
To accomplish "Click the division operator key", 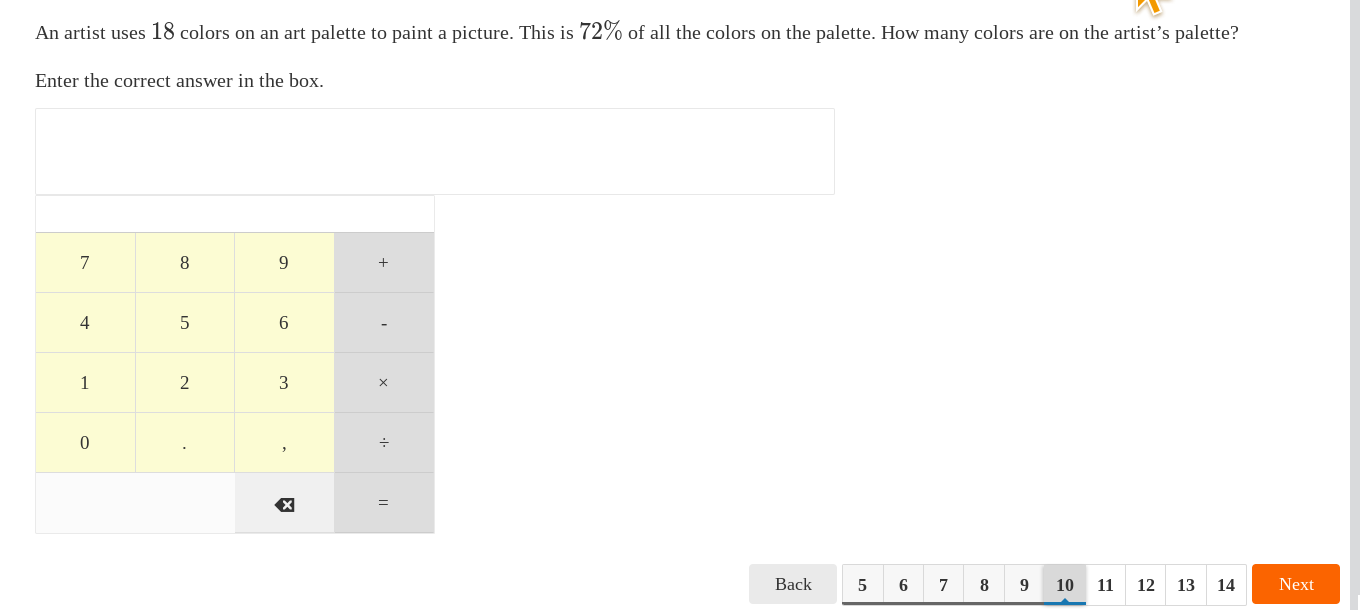I will point(384,443).
